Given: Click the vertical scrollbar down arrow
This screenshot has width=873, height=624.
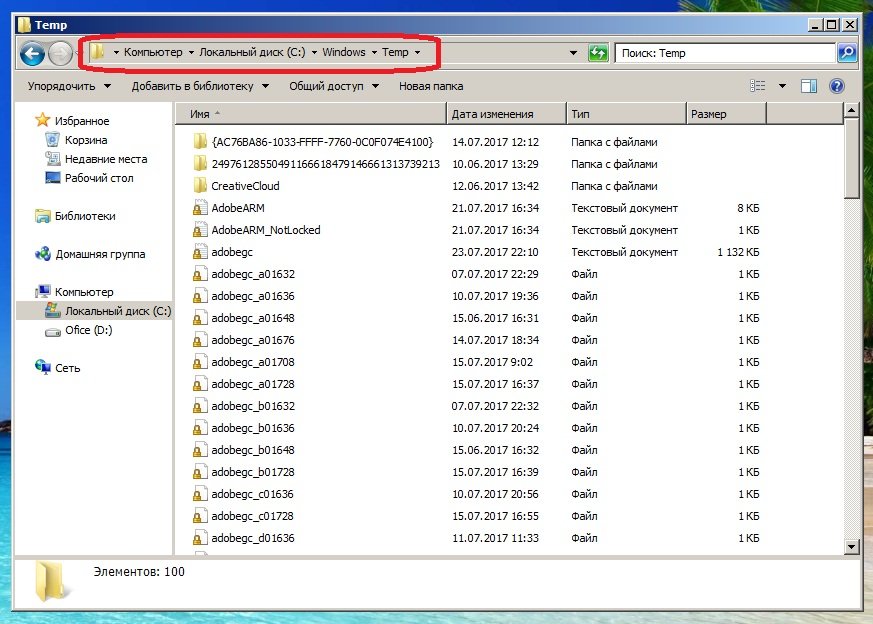Looking at the screenshot, I should pos(852,546).
